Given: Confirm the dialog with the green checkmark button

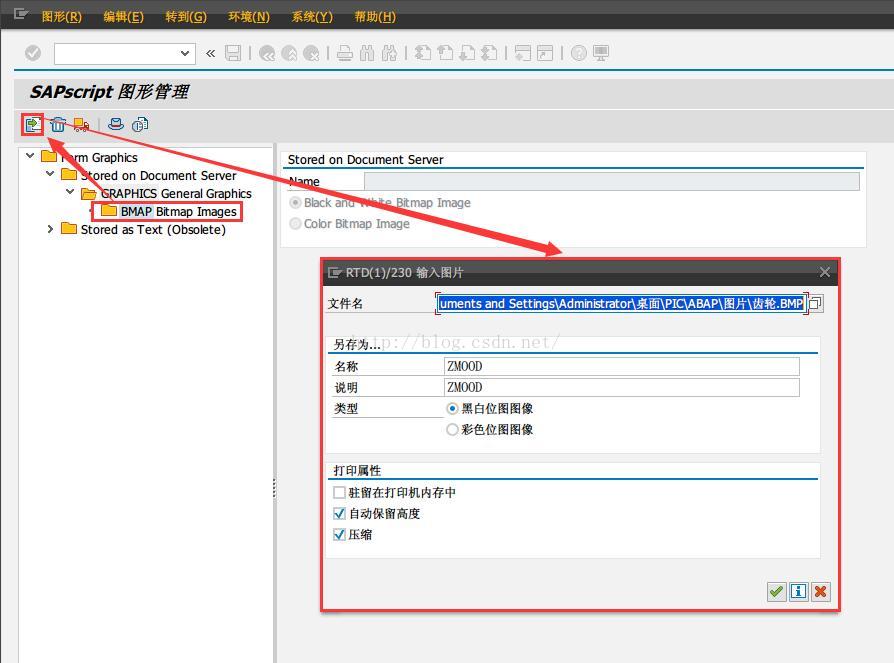Looking at the screenshot, I should coord(776,592).
